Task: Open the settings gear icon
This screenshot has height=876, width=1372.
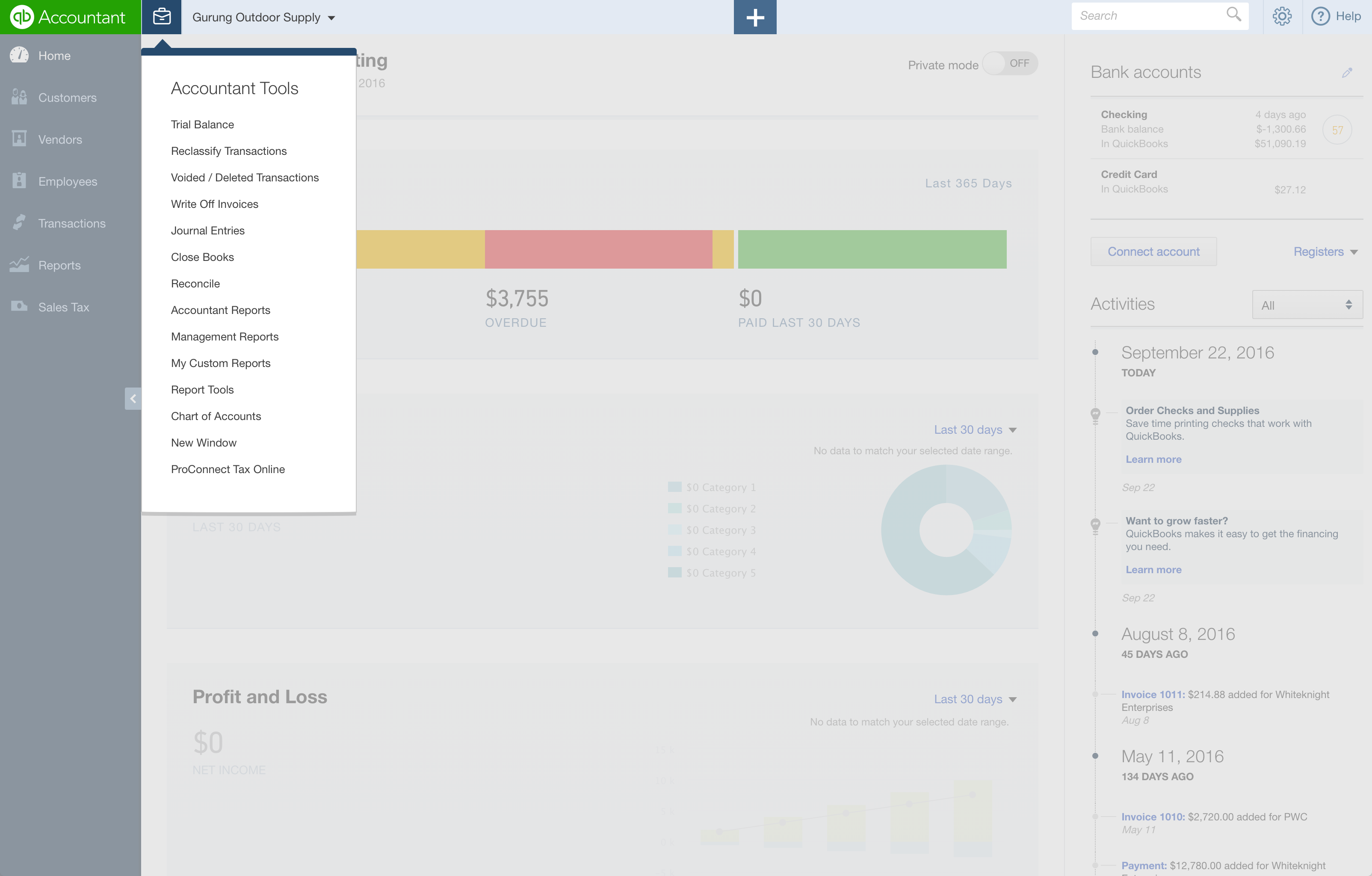Action: (1281, 16)
